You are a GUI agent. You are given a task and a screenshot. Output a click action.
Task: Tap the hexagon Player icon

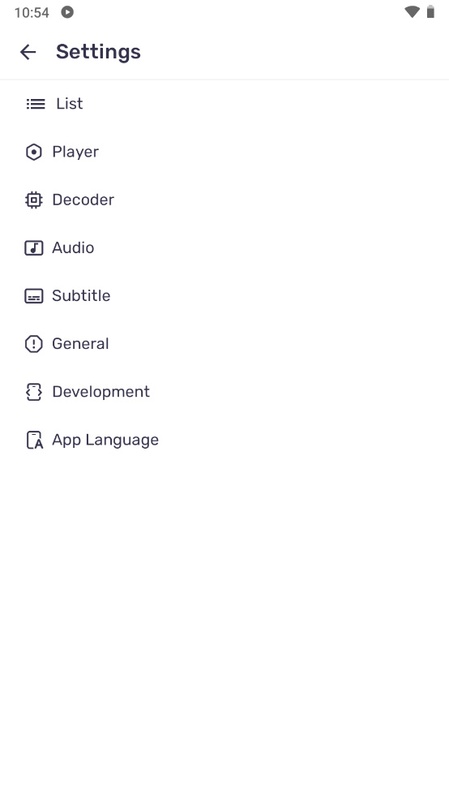pyautogui.click(x=34, y=152)
